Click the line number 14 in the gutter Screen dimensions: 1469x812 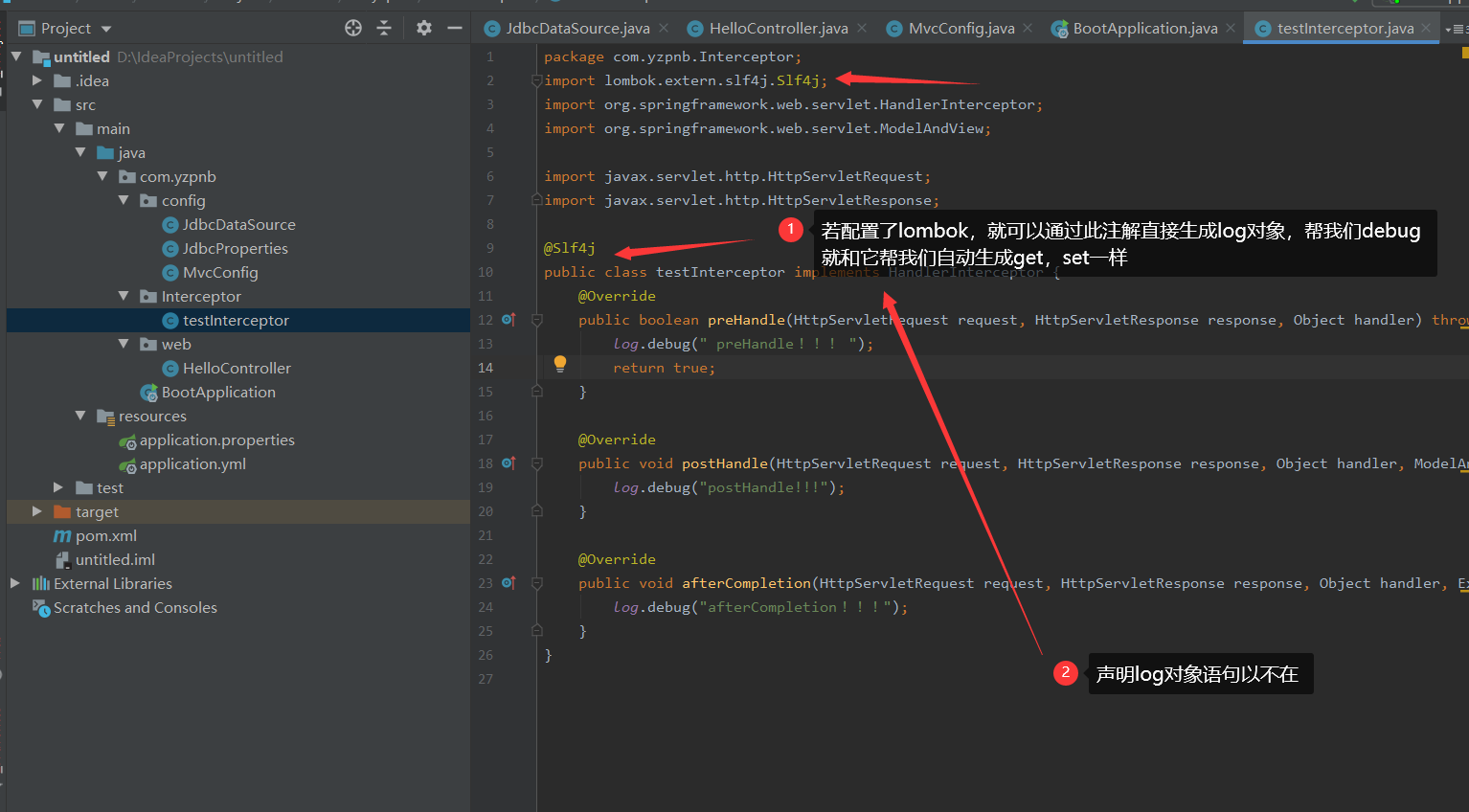coord(486,368)
